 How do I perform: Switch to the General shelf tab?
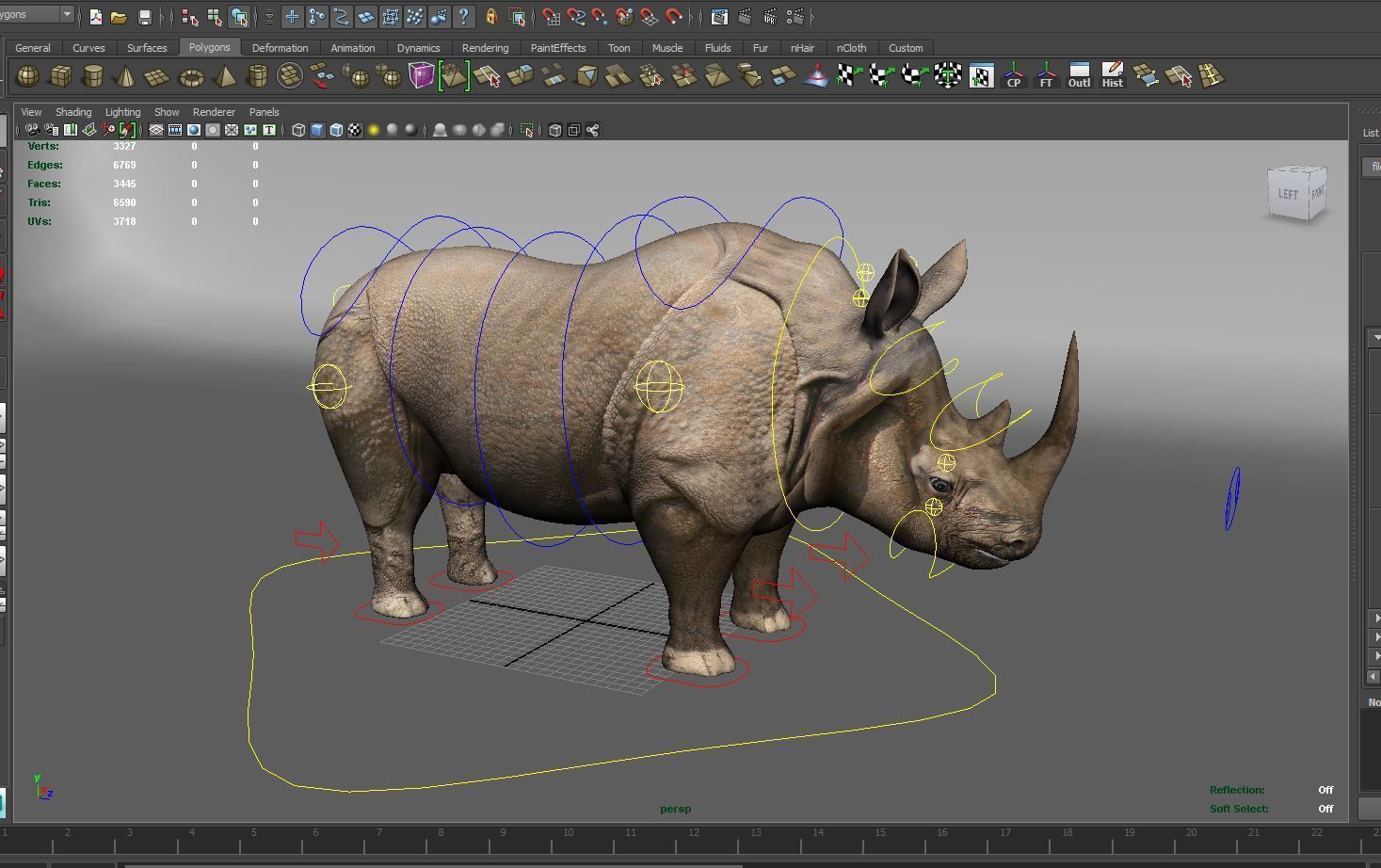[33, 48]
